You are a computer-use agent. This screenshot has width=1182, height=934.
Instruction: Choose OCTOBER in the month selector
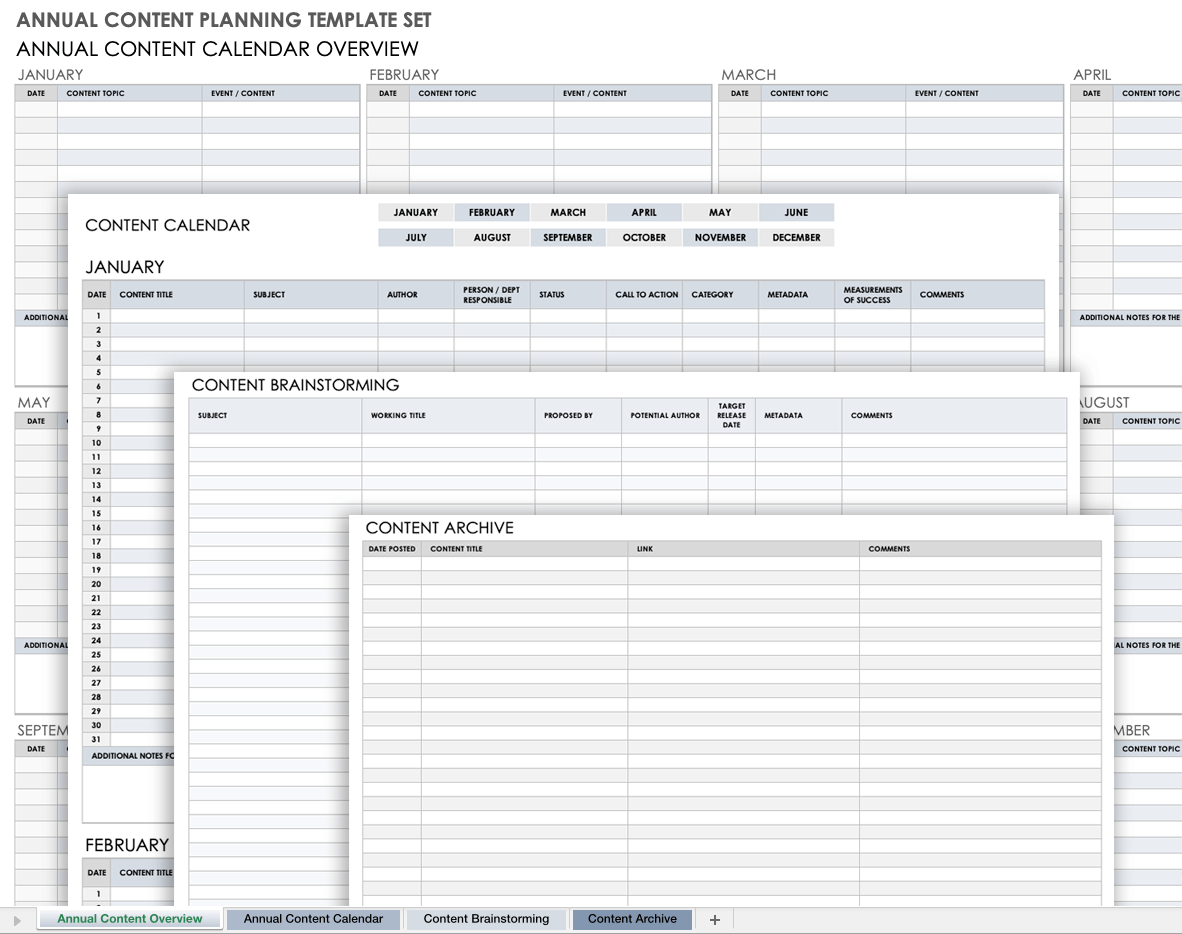[644, 238]
